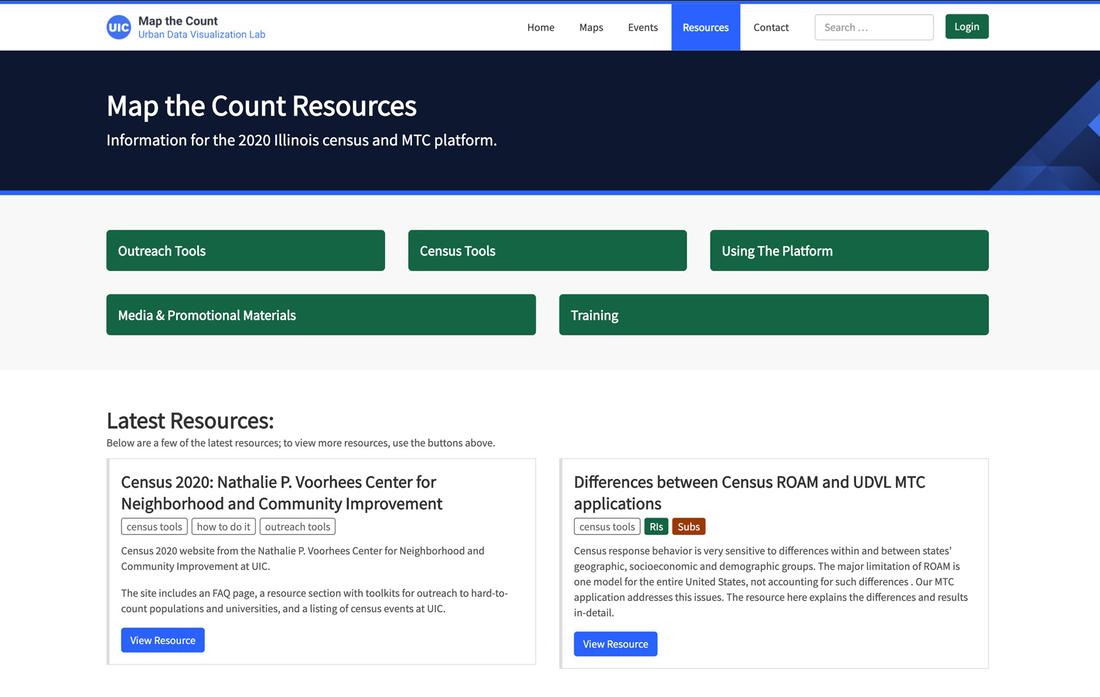The height and width of the screenshot is (697, 1100).
Task: Click the Login button
Action: click(966, 25)
